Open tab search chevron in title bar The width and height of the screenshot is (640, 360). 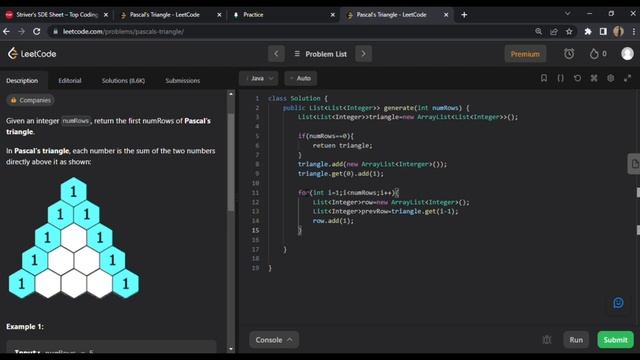click(x=567, y=13)
